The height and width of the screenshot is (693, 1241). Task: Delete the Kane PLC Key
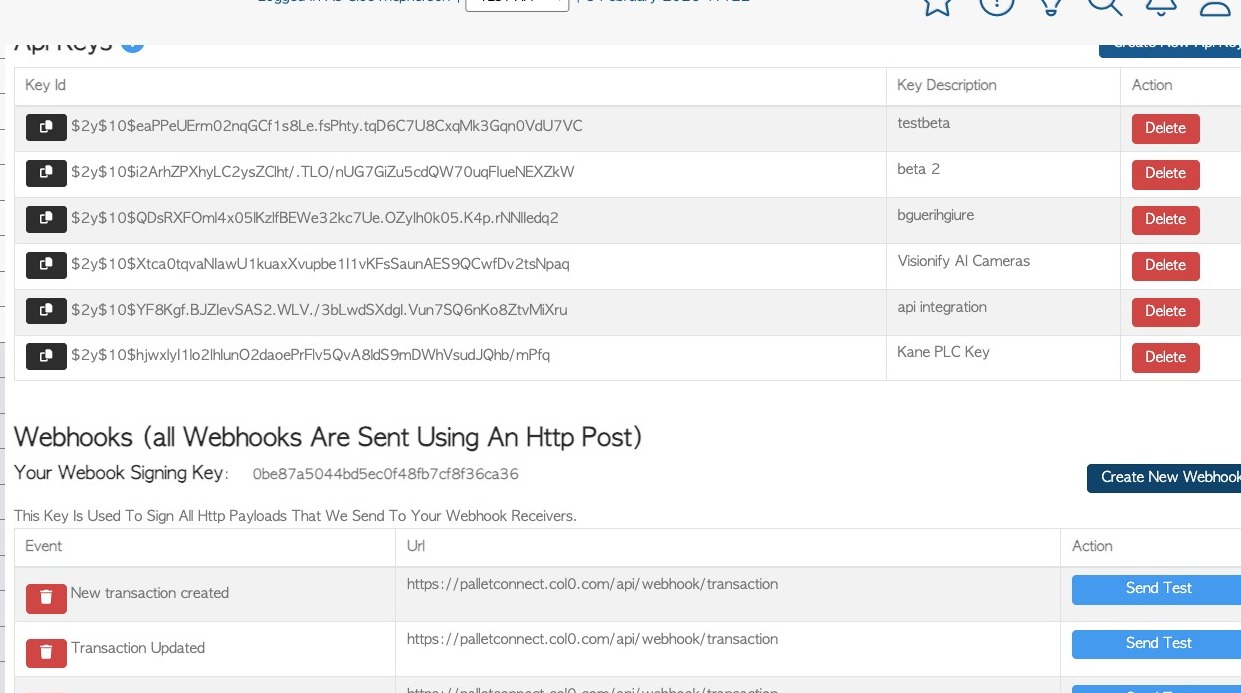coord(1165,357)
